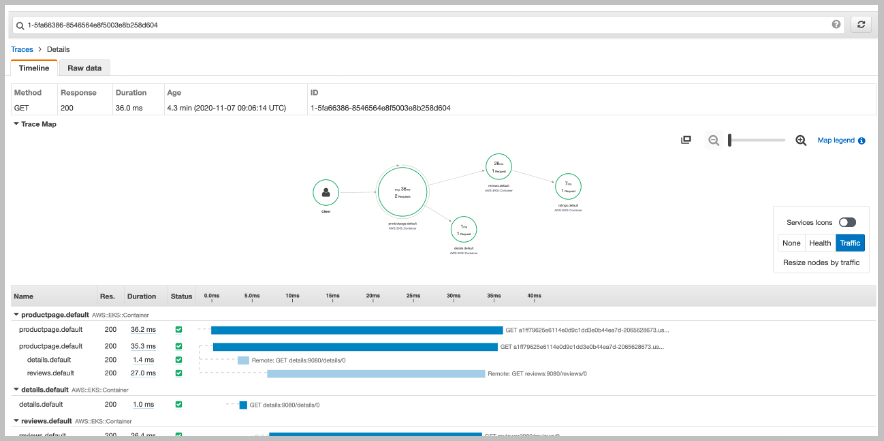Screen dimensions: 884x441
Task: Click the trace ID value in summary table
Action: [x=380, y=107]
